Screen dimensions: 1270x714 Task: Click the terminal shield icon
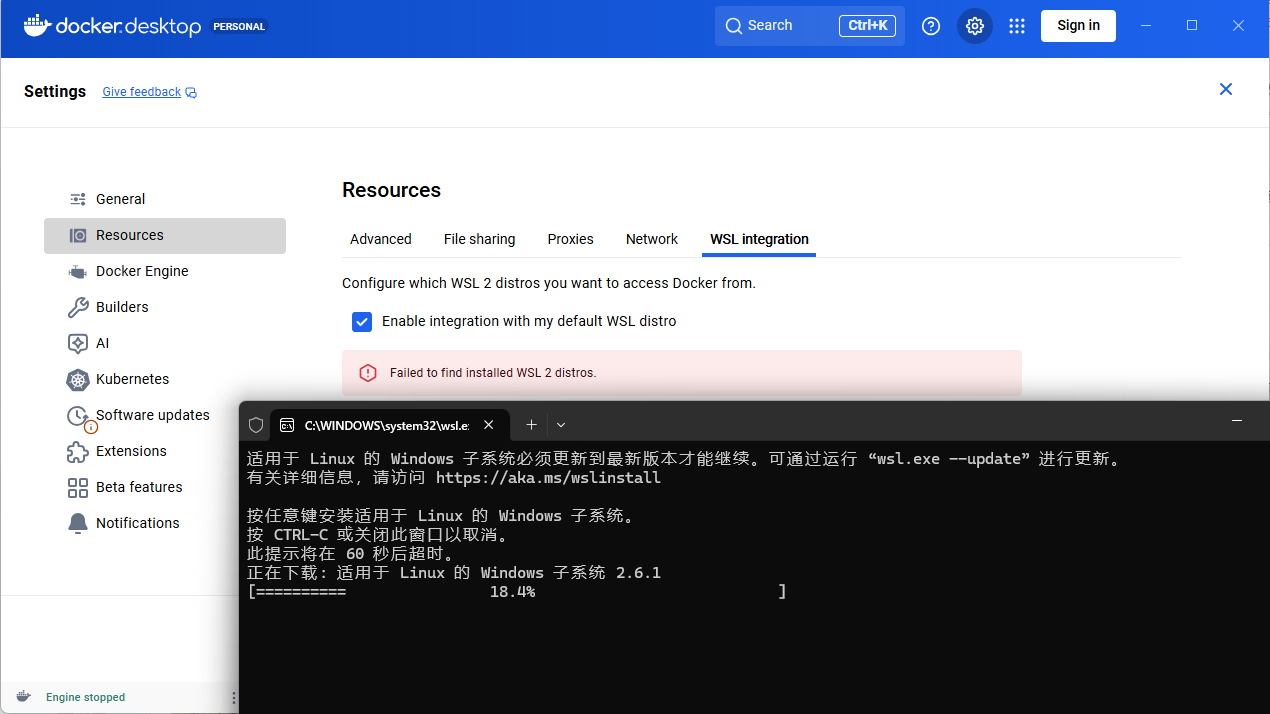coord(256,425)
